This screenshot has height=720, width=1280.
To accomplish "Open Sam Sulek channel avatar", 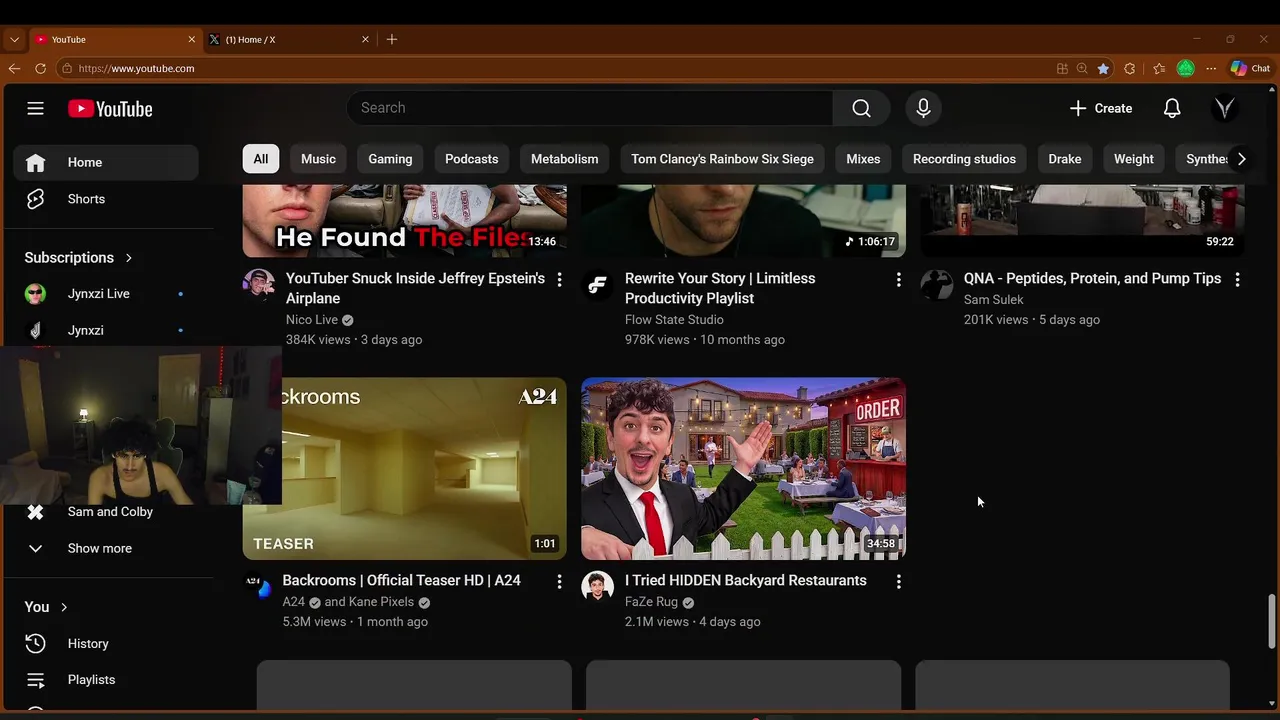I will 936,284.
